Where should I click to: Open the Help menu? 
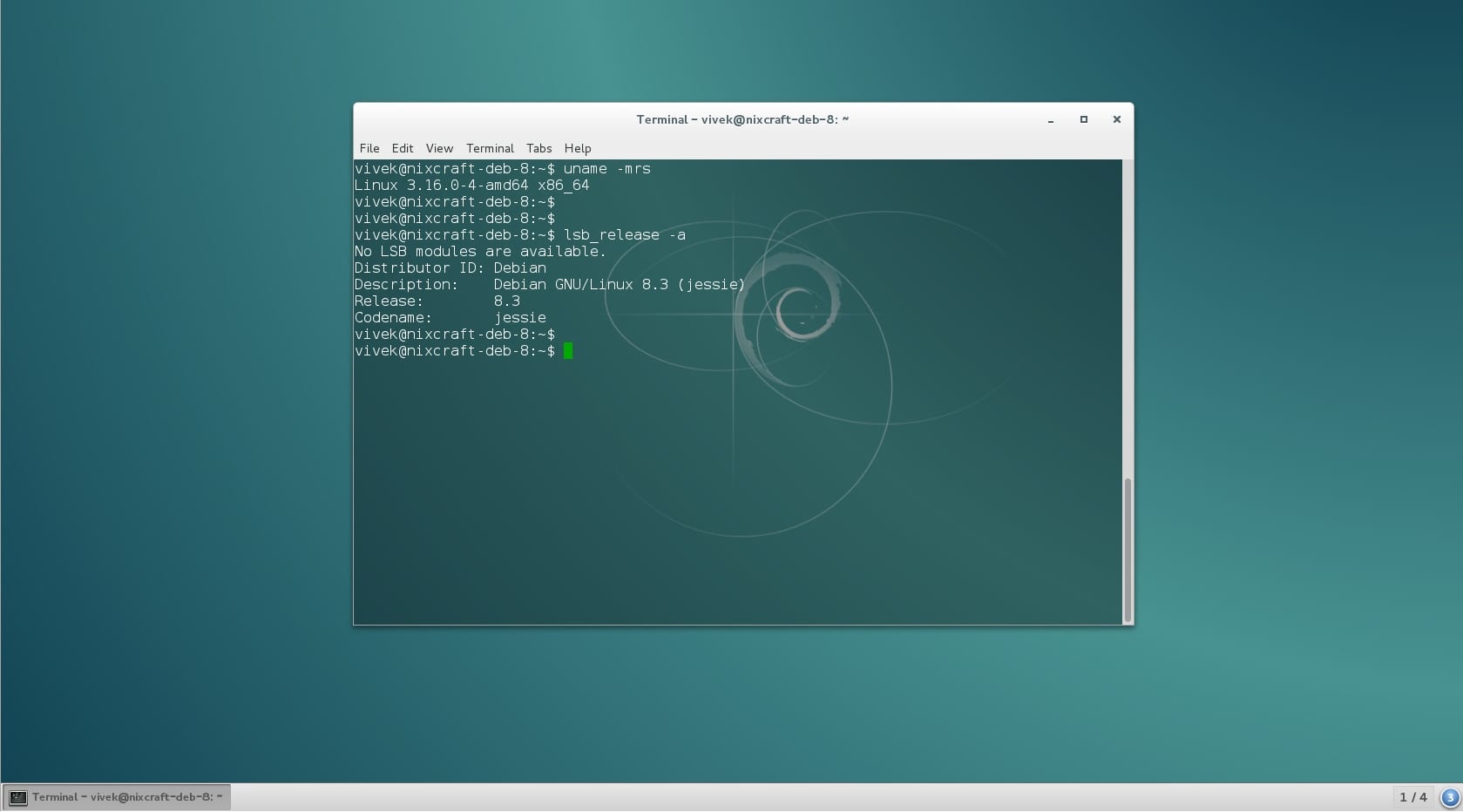coord(577,148)
